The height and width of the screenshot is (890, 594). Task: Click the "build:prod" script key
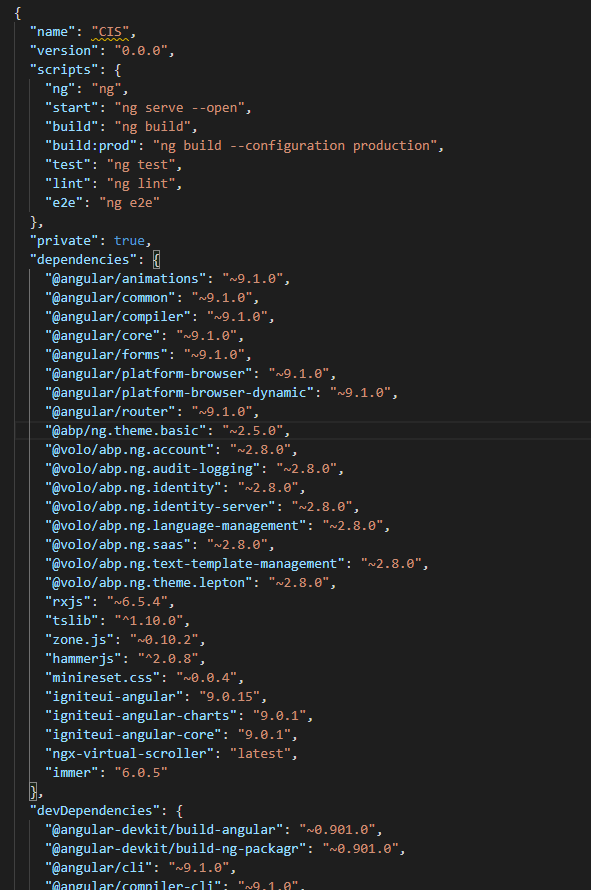tap(91, 146)
